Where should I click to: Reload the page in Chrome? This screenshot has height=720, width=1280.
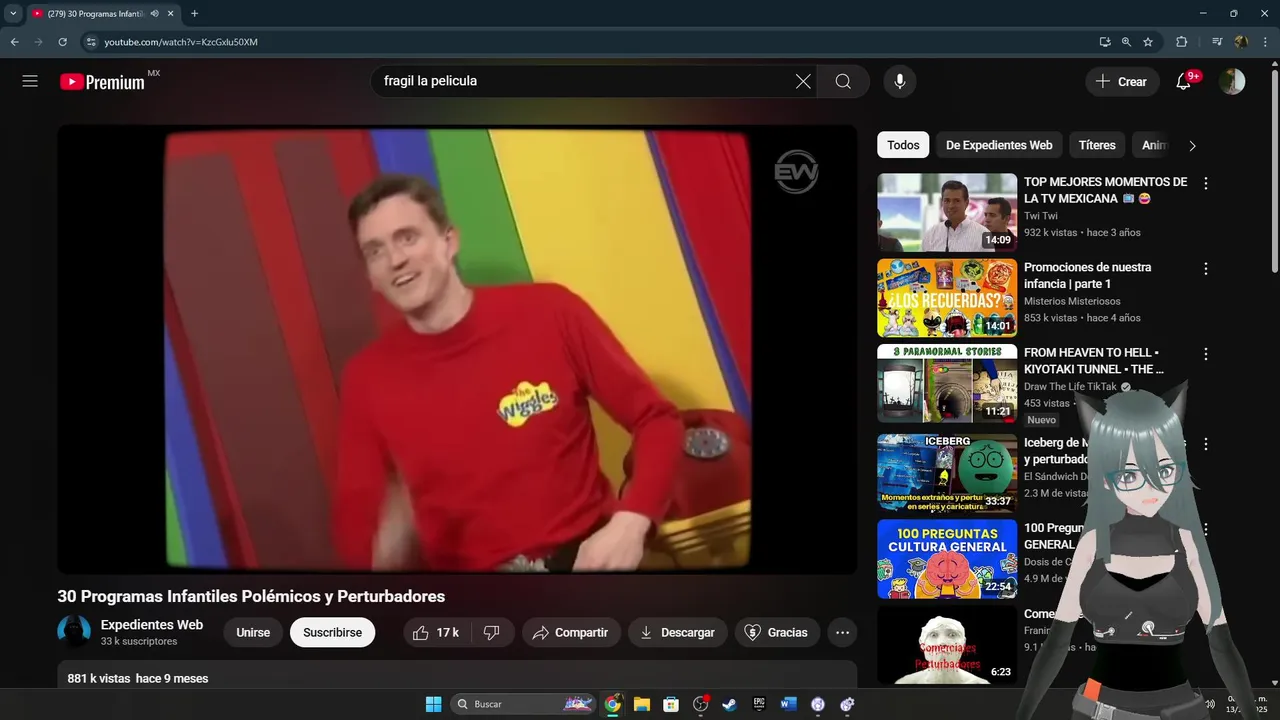click(62, 42)
